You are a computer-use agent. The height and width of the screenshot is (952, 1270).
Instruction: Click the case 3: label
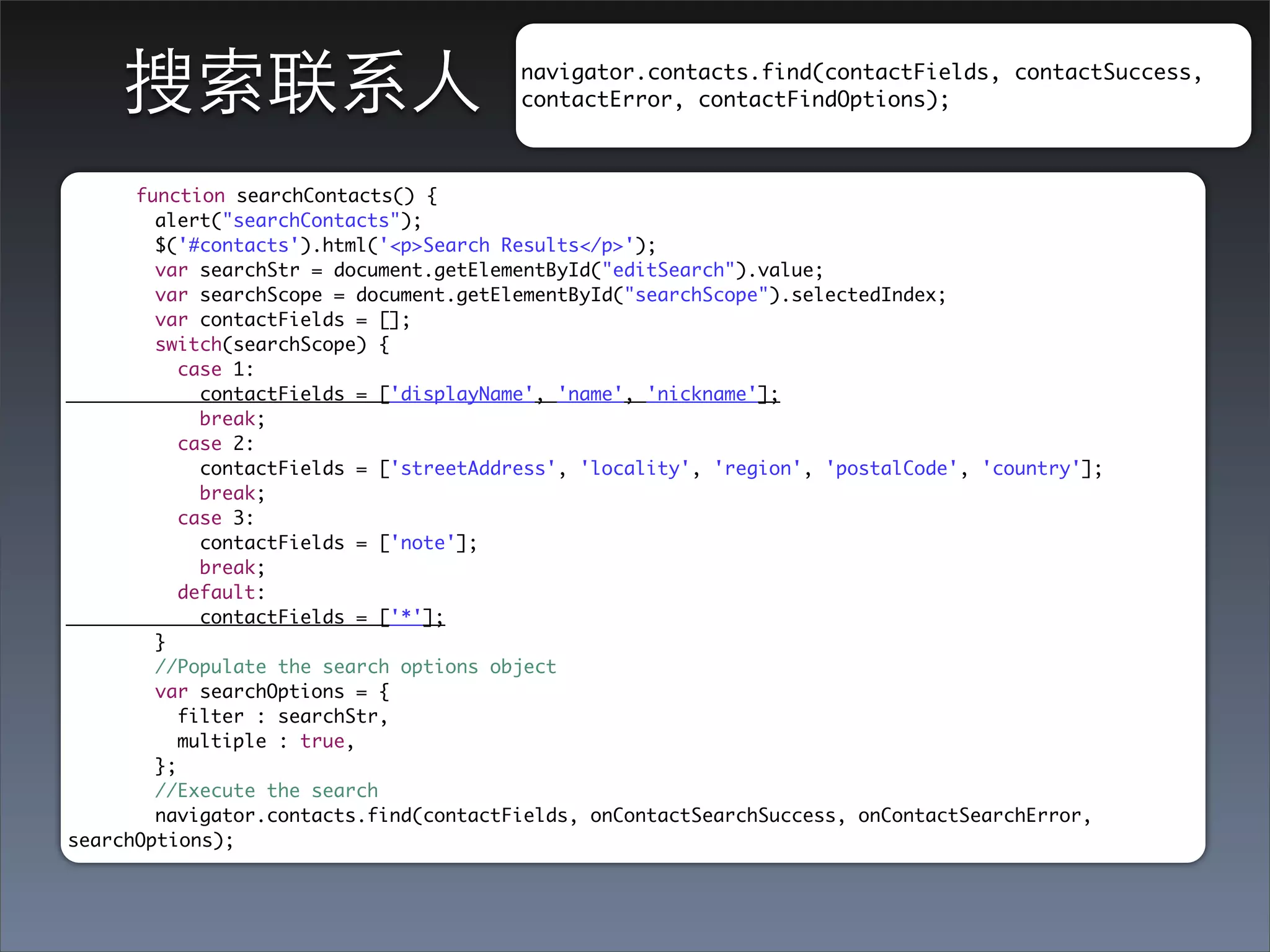click(x=216, y=518)
